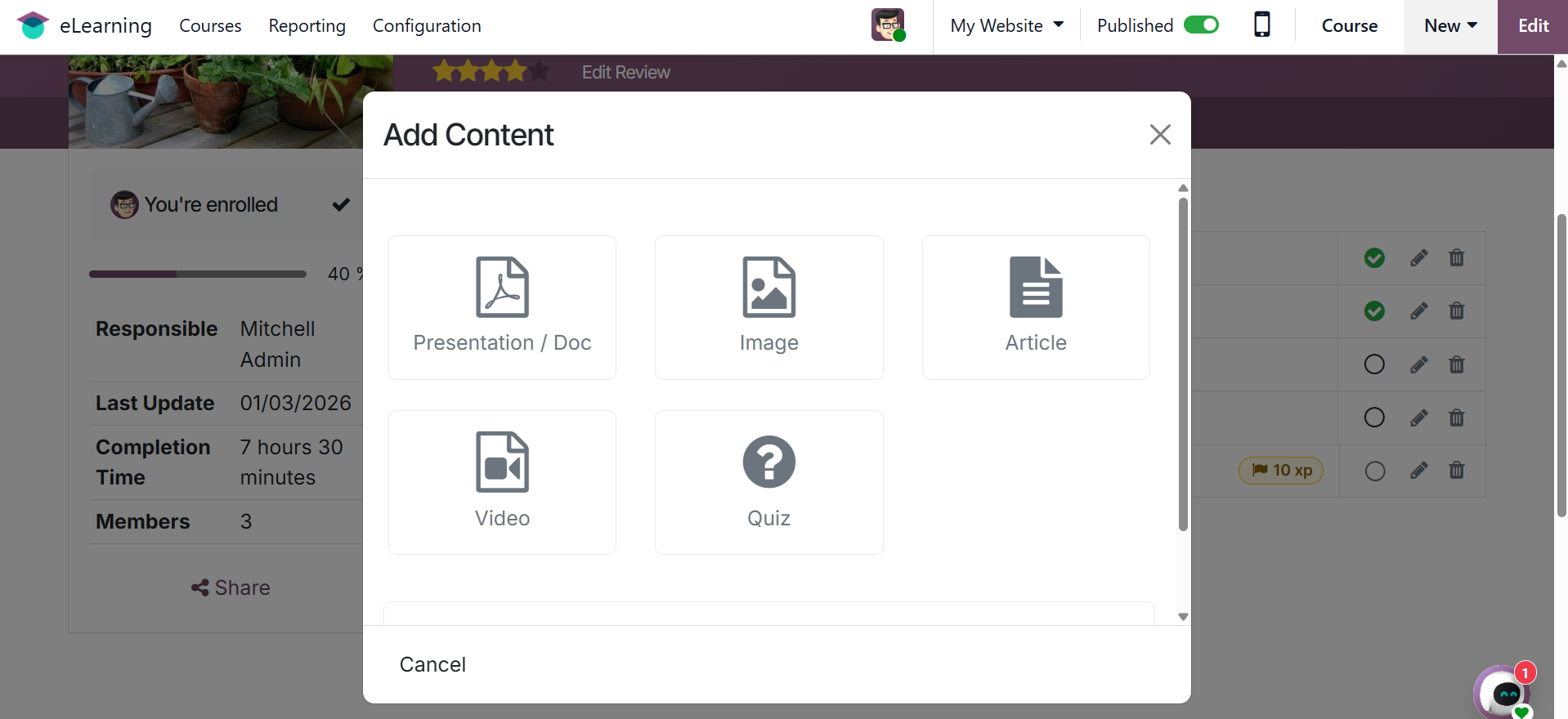Click the user avatar in navbar
Image resolution: width=1568 pixels, height=719 pixels.
point(888,25)
